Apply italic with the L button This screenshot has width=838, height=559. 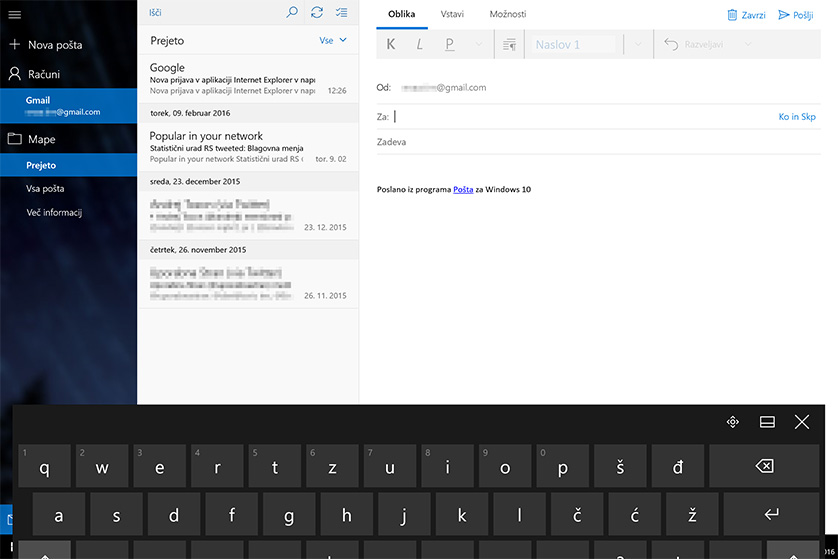click(x=420, y=44)
